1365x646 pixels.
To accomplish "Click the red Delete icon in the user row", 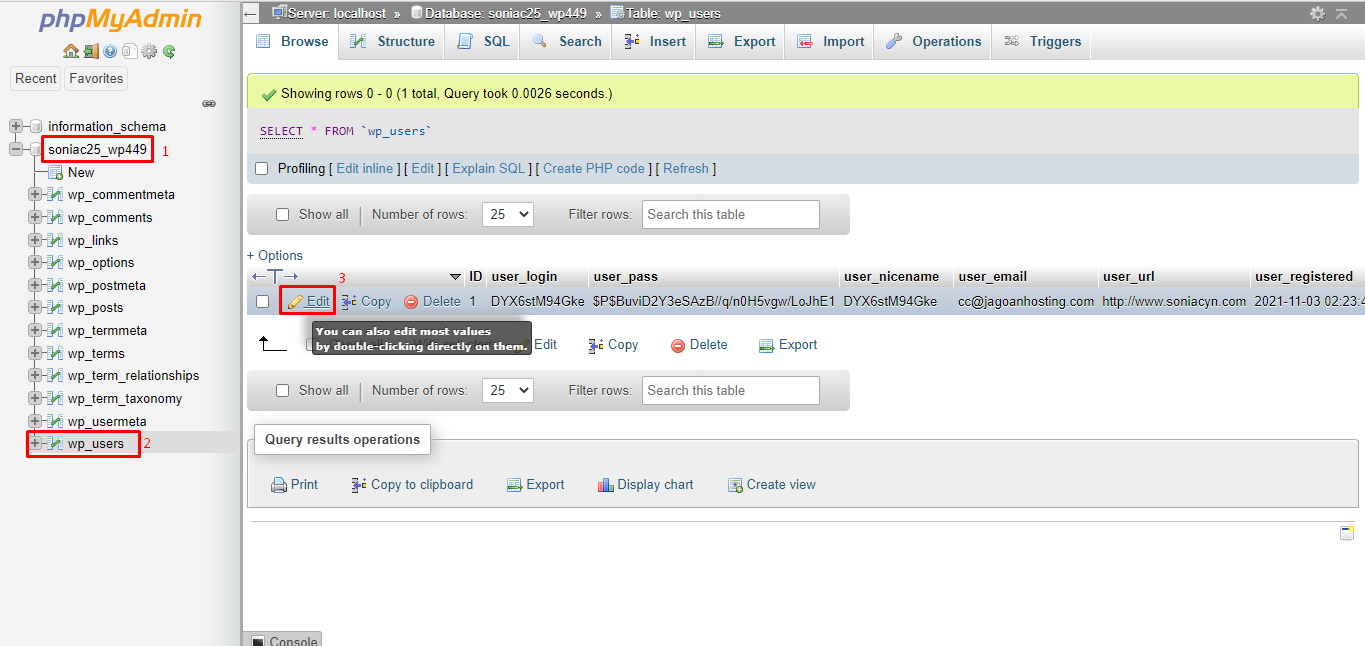I will click(x=411, y=302).
